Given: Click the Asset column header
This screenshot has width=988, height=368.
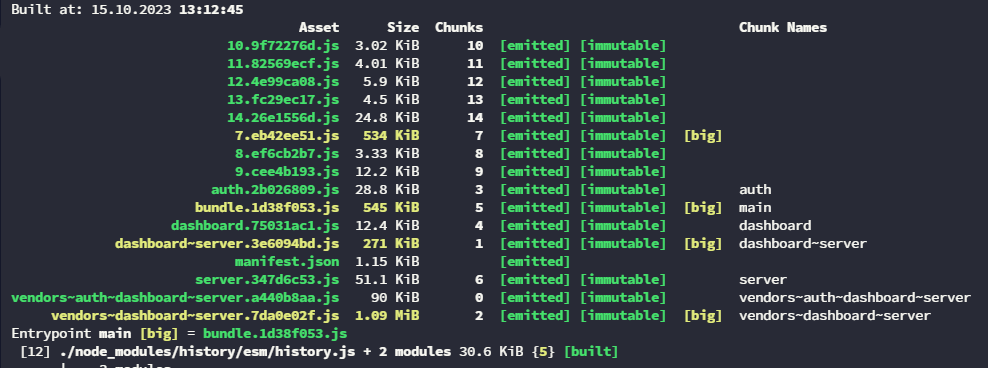Looking at the screenshot, I should 319,28.
